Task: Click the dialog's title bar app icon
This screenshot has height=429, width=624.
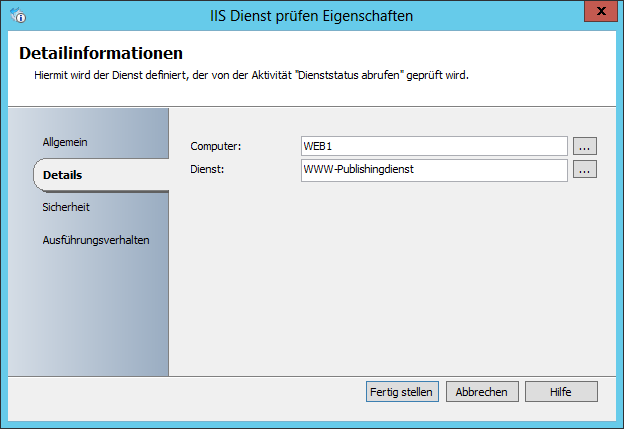Action: click(18, 15)
